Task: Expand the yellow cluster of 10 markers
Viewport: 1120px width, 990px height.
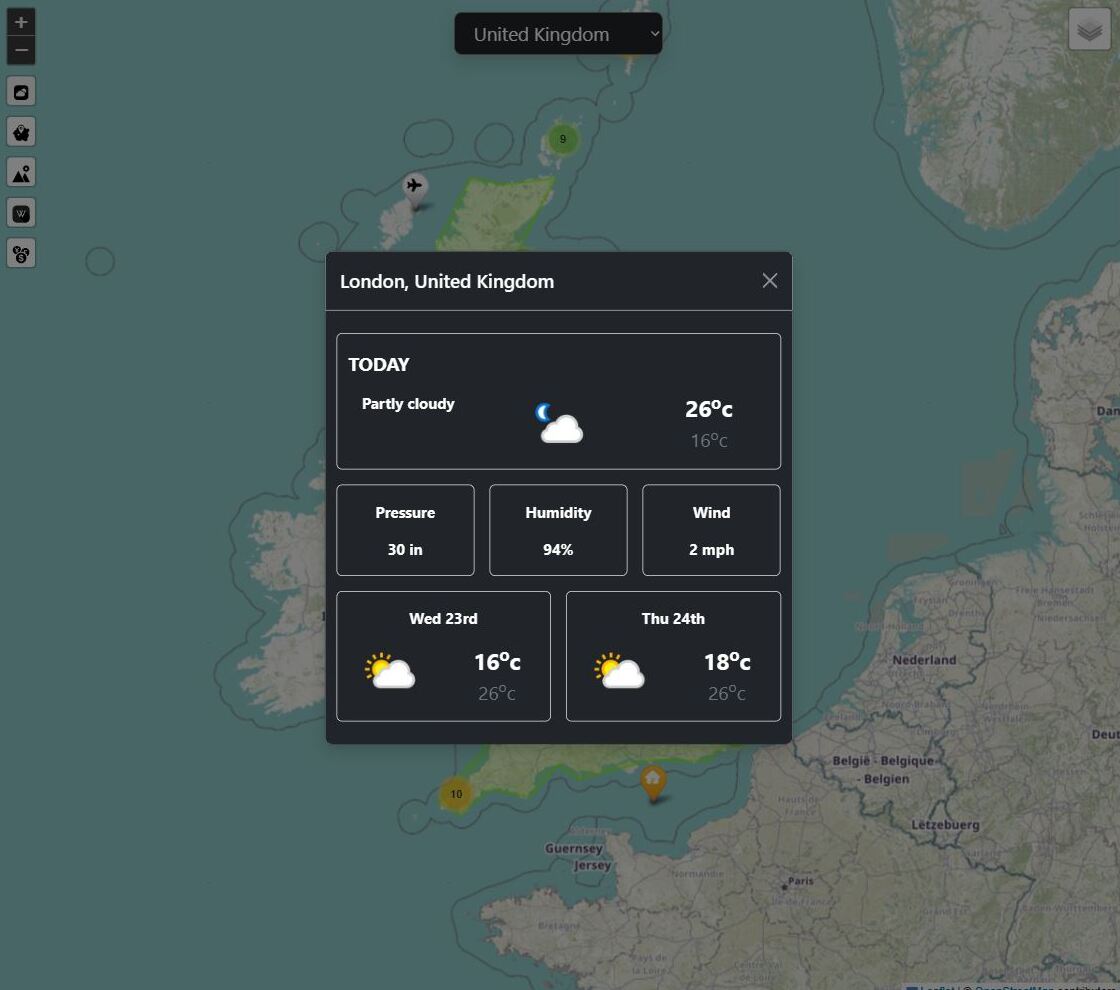Action: point(456,794)
